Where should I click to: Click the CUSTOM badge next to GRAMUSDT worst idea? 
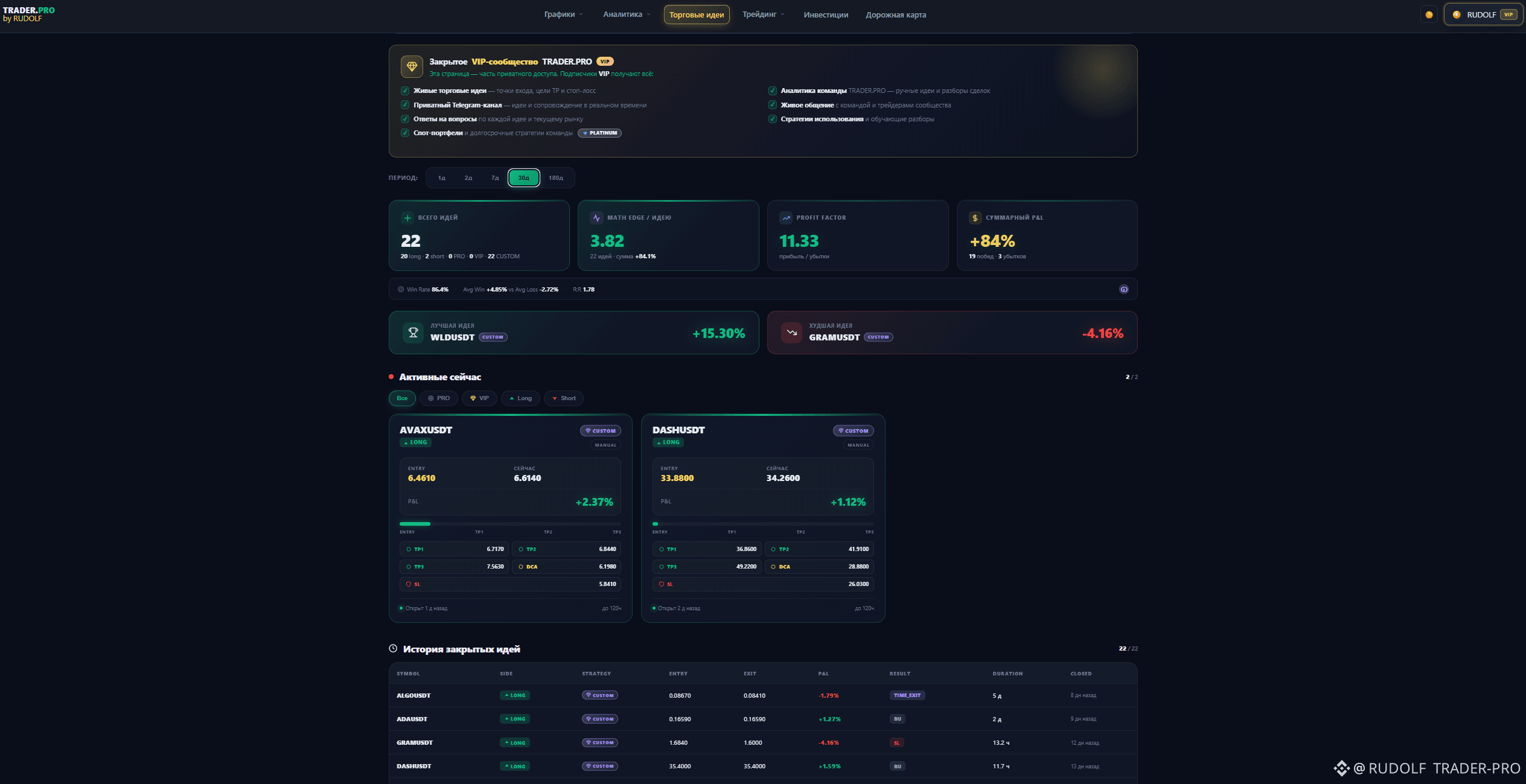(878, 337)
